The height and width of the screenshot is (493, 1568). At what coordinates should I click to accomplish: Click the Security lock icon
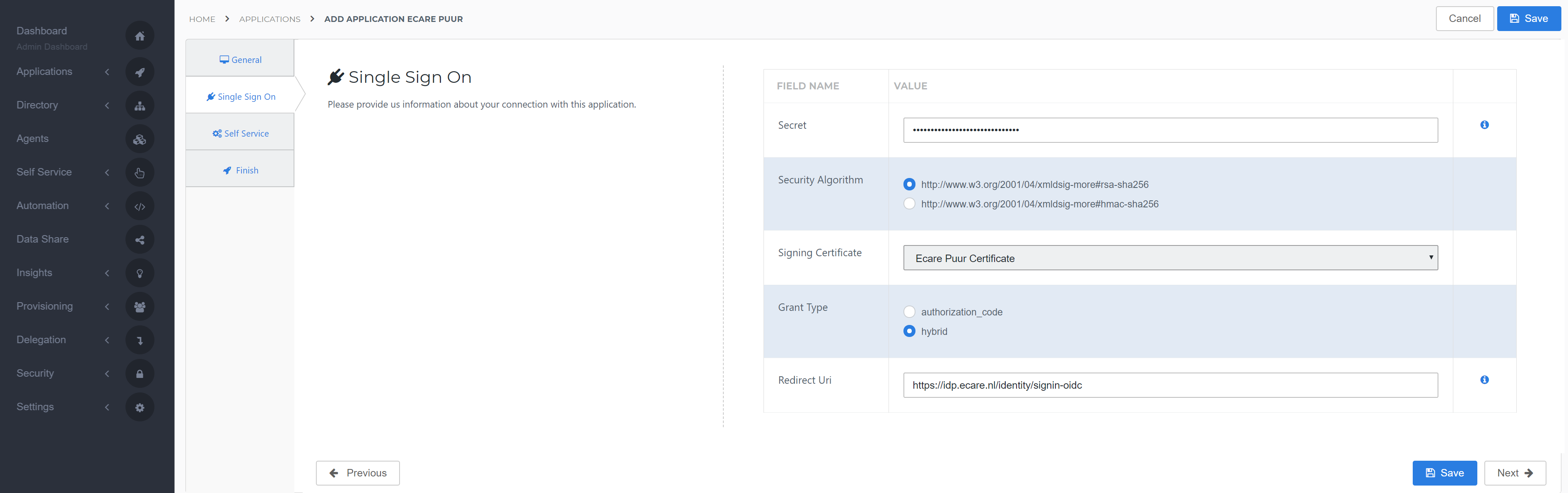tap(140, 374)
